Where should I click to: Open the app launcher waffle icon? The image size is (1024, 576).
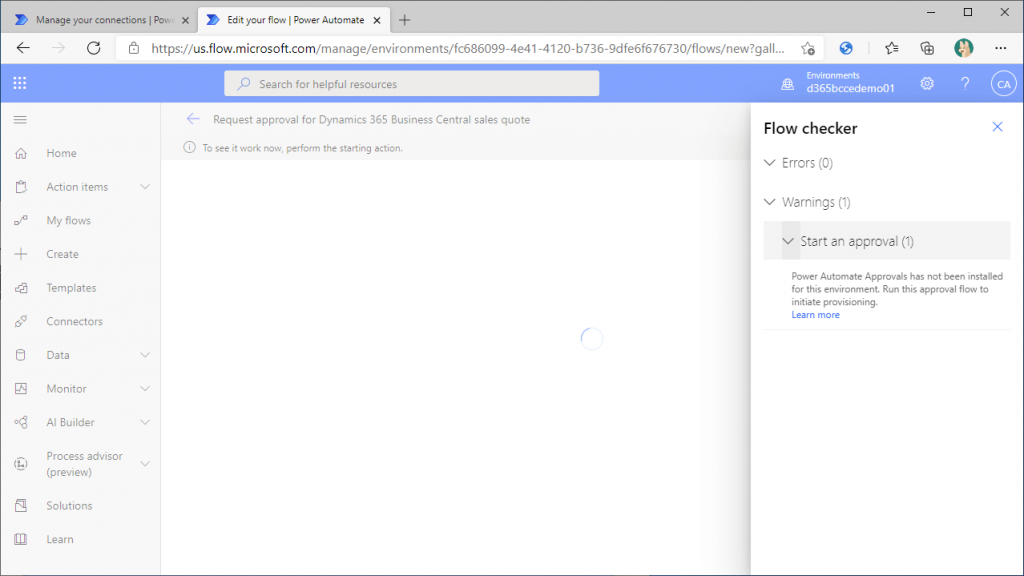pyautogui.click(x=20, y=83)
